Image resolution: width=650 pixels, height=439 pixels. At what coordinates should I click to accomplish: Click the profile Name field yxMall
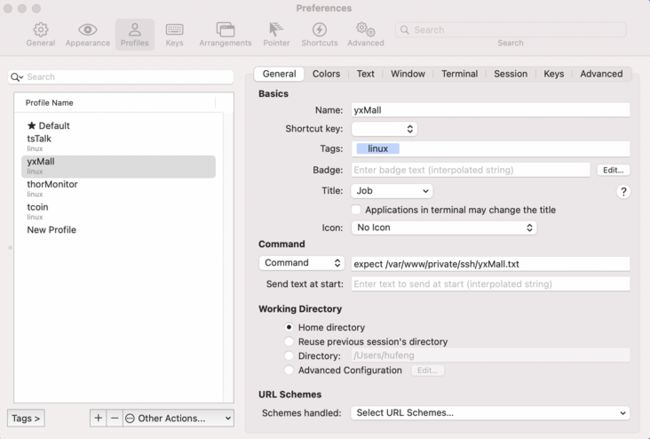point(490,110)
